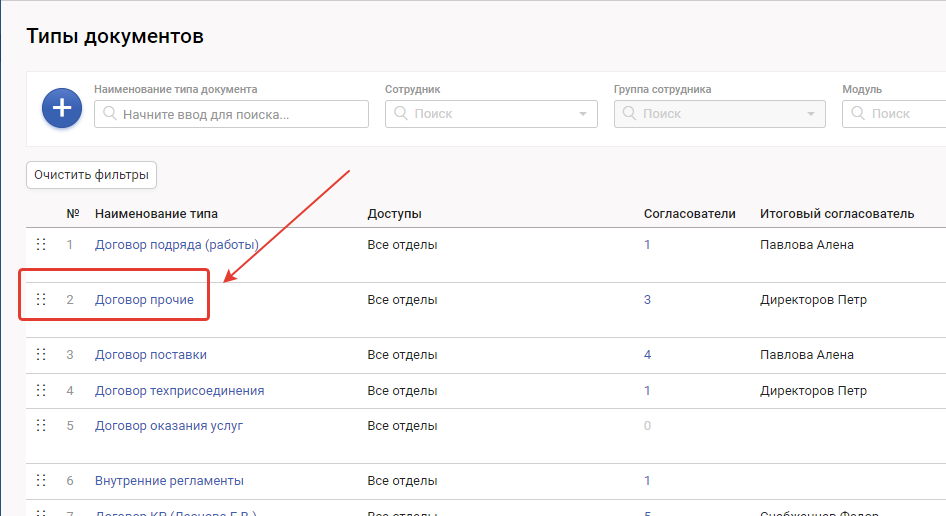Open Договор техприсоединения document type

click(179, 390)
